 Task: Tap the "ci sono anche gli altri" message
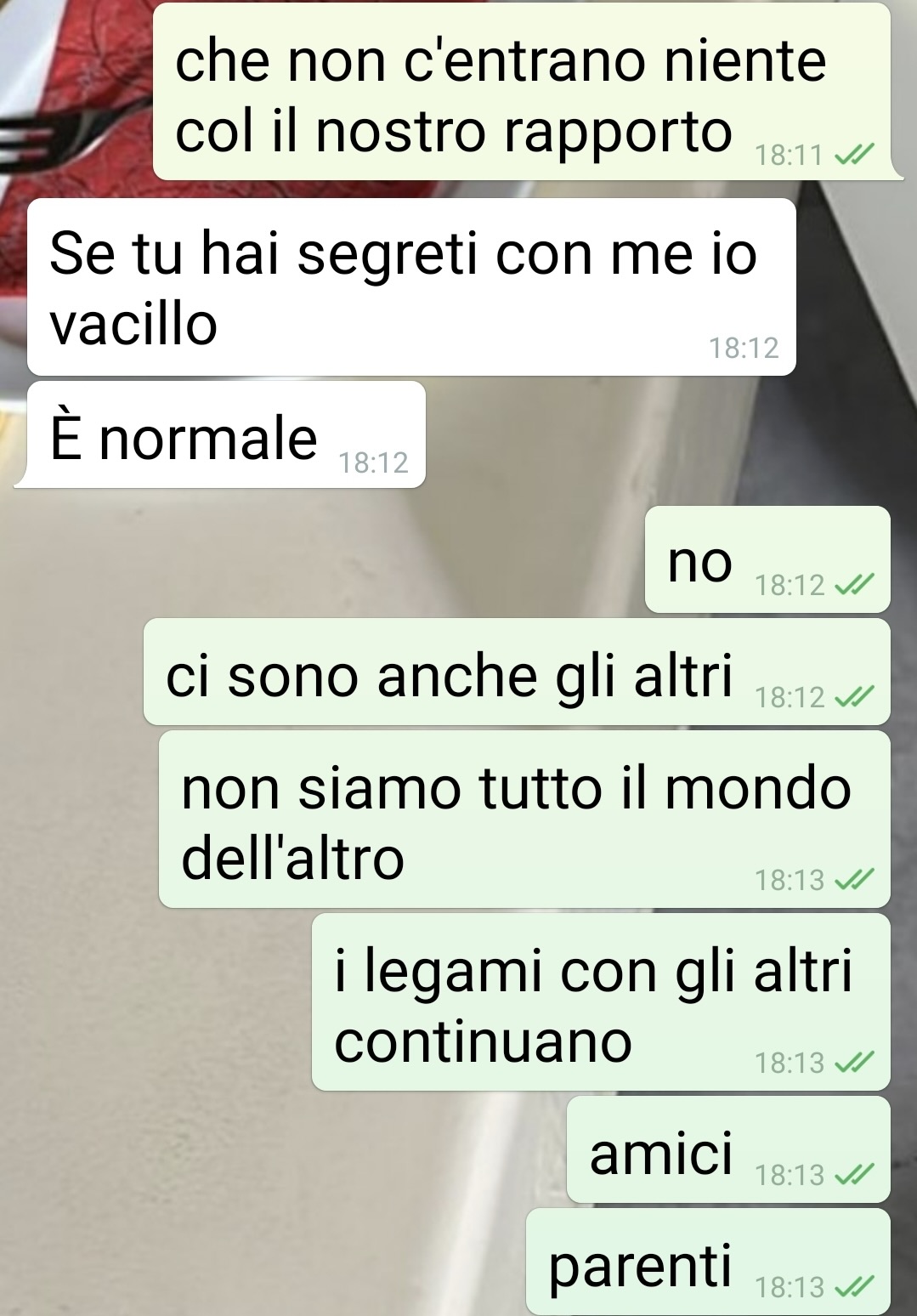tap(517, 672)
